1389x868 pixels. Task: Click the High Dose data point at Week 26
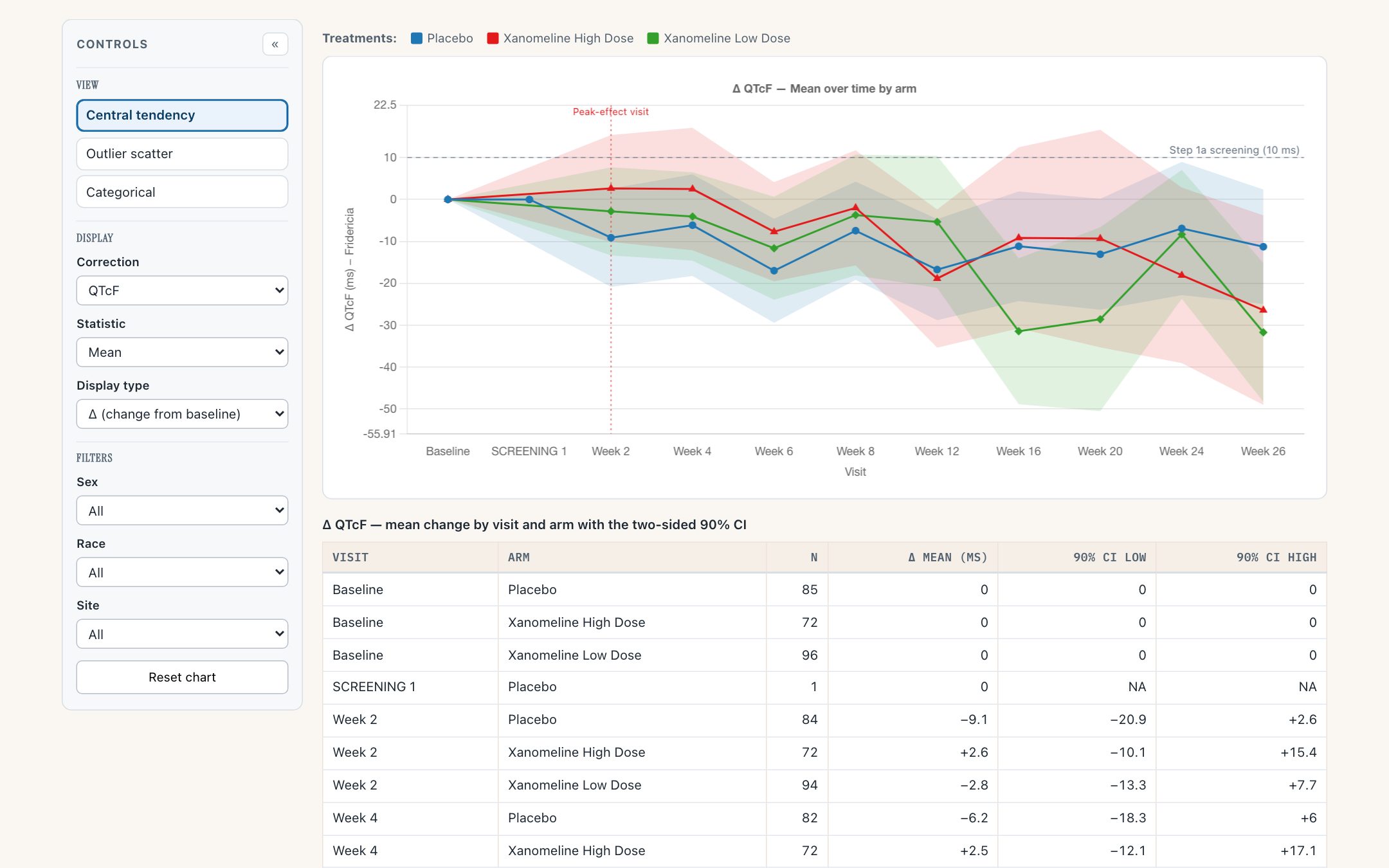click(x=1263, y=310)
